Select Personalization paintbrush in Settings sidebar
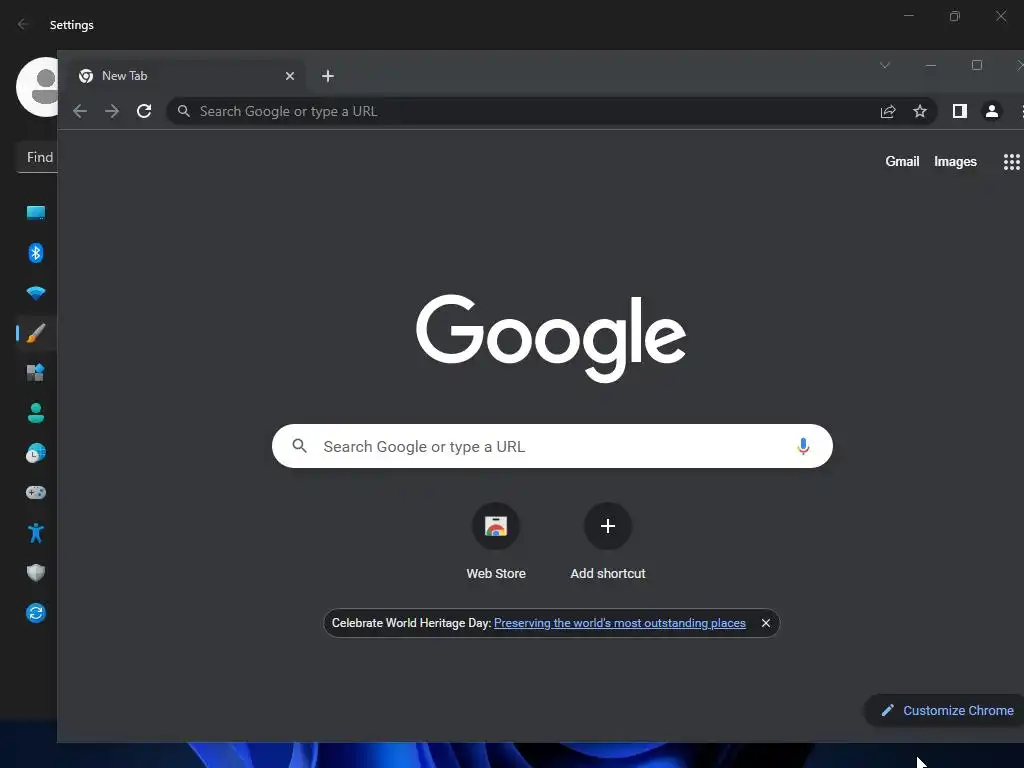 pyautogui.click(x=36, y=333)
